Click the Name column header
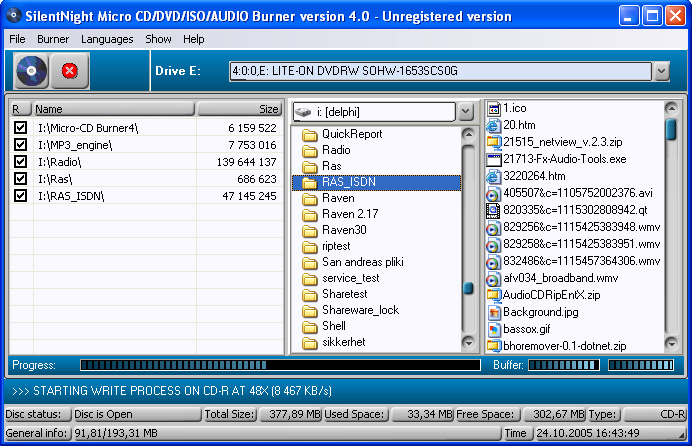The height and width of the screenshot is (446, 692). (114, 109)
